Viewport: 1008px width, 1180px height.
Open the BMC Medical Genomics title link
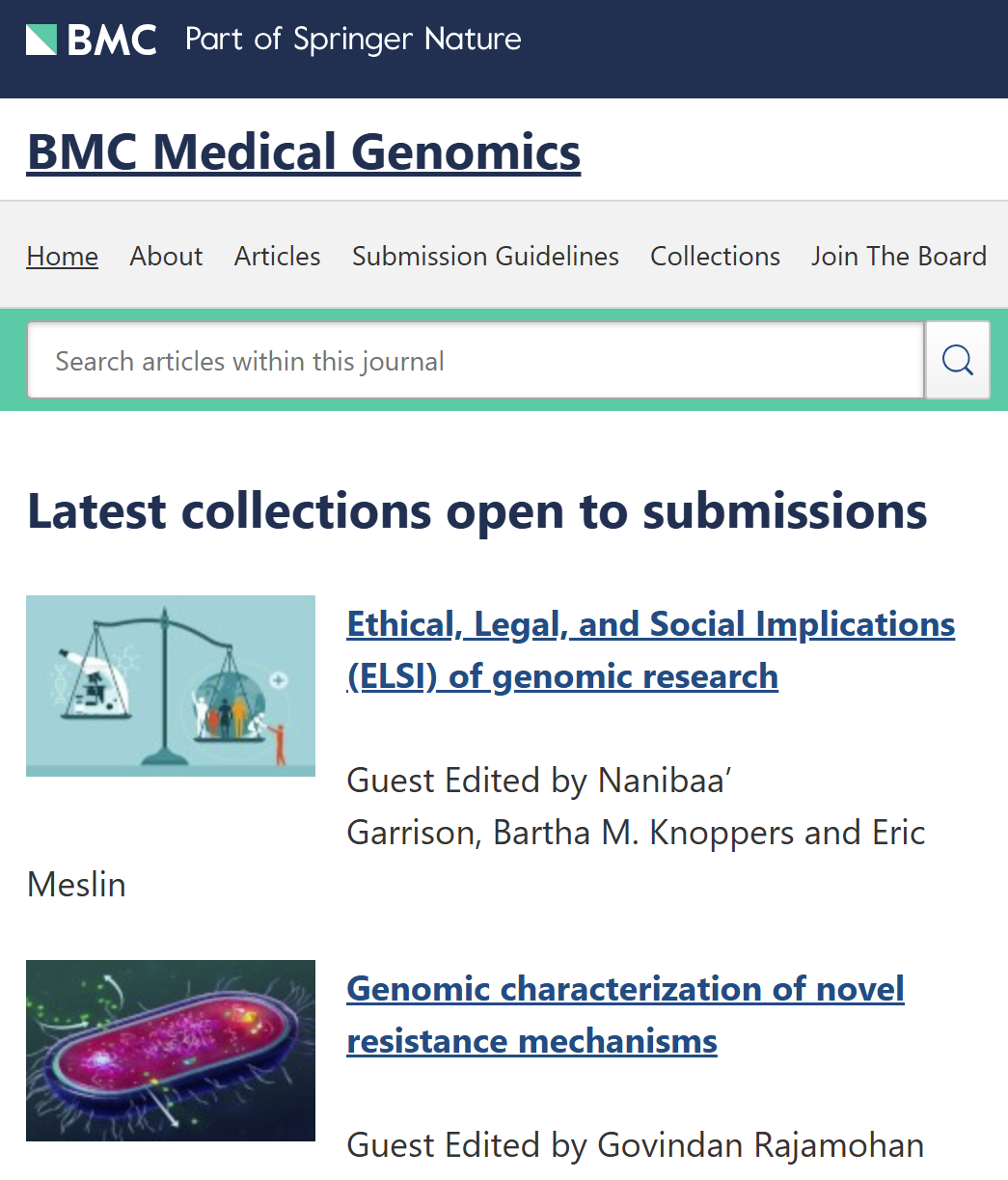pyautogui.click(x=304, y=151)
